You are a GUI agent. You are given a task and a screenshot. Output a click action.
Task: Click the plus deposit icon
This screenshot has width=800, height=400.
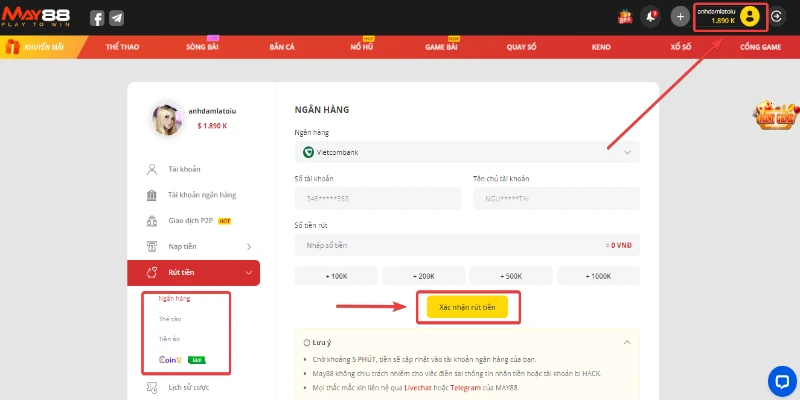pos(680,16)
